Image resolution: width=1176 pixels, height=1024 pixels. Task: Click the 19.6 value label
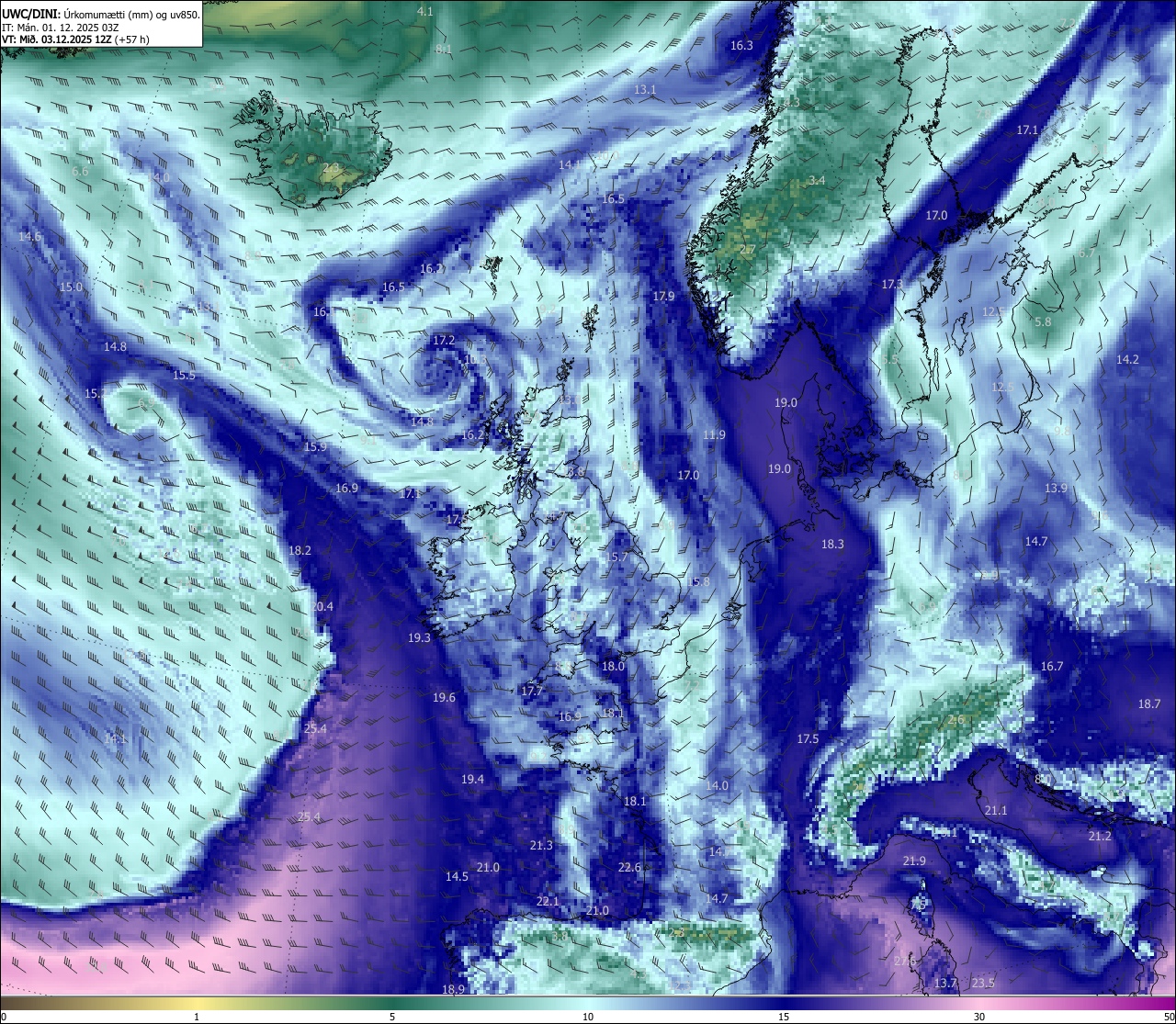click(x=444, y=697)
